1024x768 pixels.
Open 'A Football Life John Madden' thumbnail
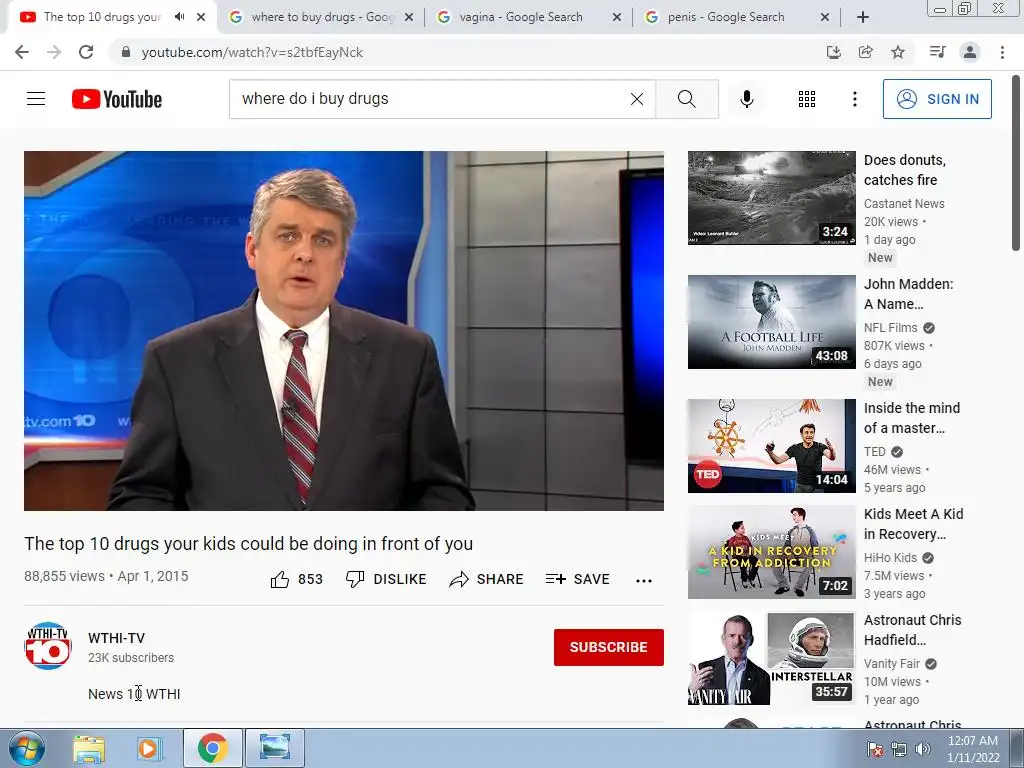point(771,322)
